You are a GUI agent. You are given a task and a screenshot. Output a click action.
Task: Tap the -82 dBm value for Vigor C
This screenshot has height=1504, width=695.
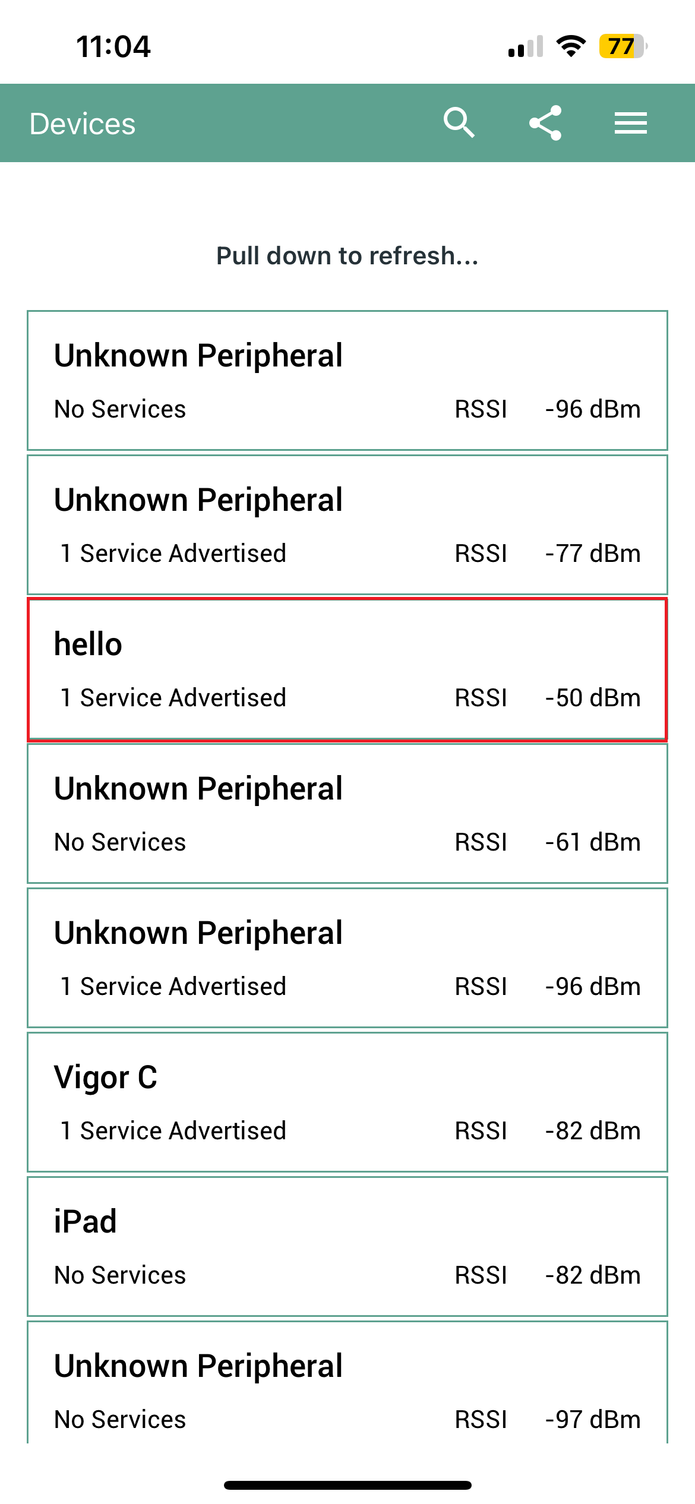[592, 1131]
